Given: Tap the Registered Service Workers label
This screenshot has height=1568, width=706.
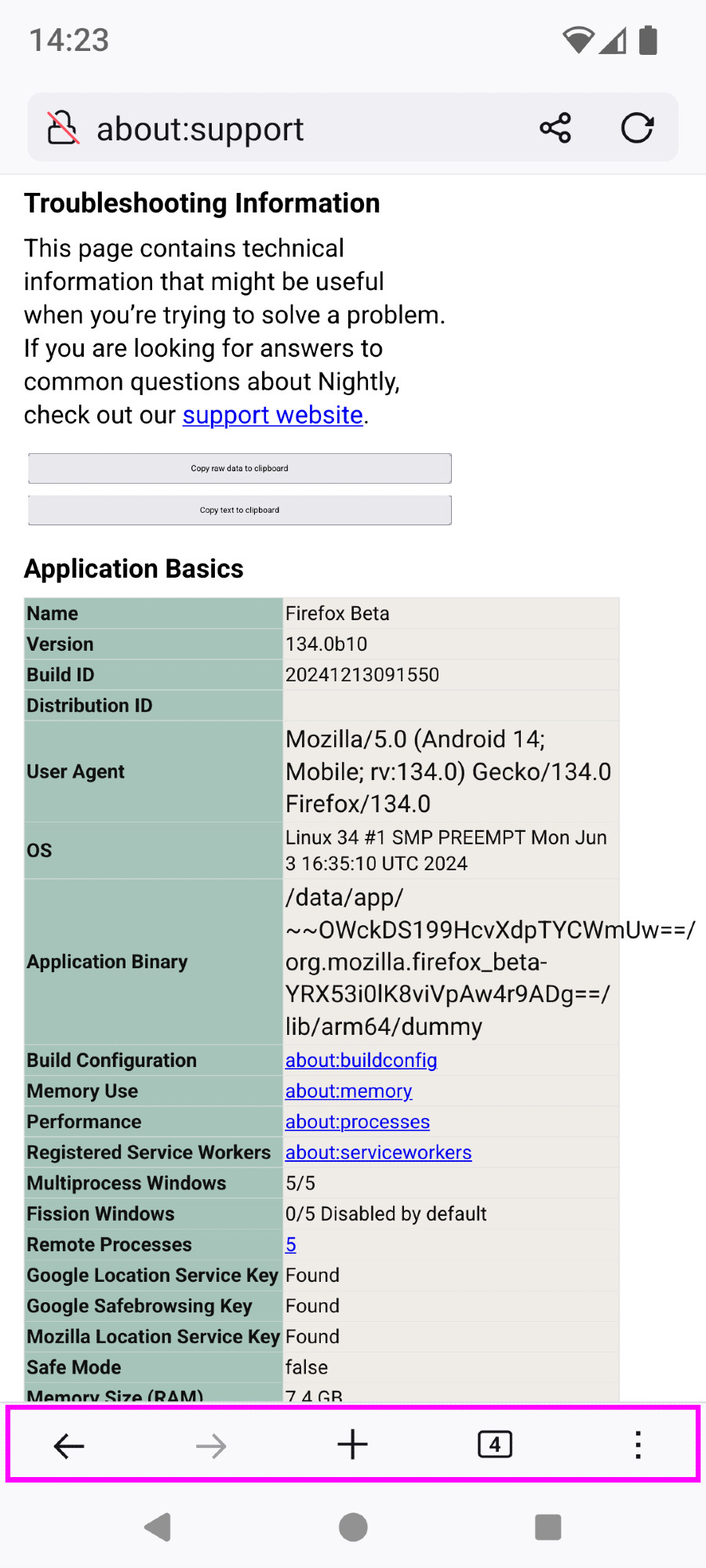Looking at the screenshot, I should pos(148,1152).
